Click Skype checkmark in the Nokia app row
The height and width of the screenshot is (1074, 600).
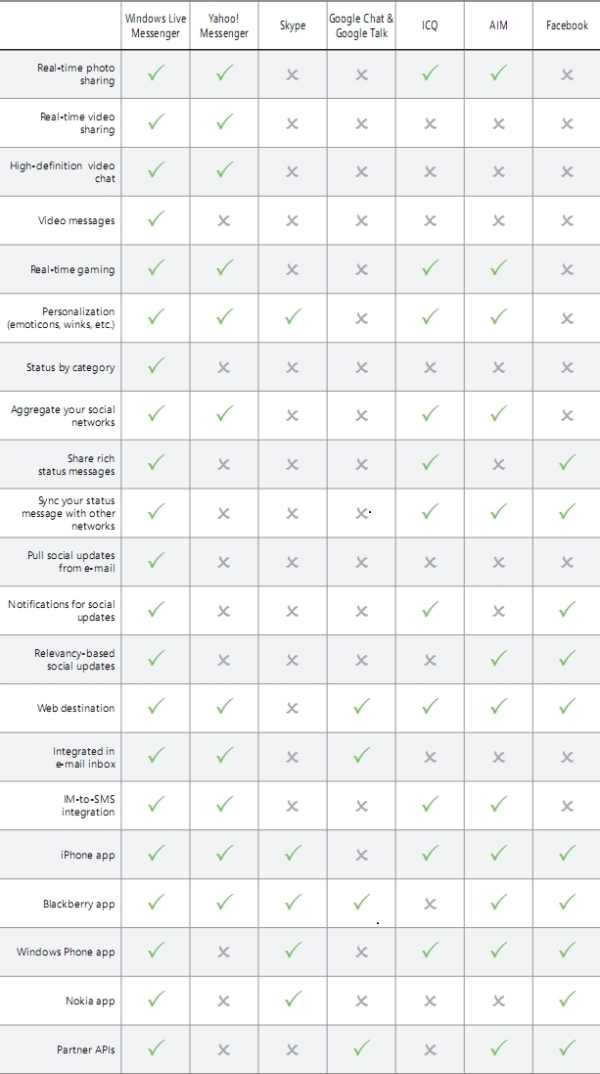(292, 1000)
